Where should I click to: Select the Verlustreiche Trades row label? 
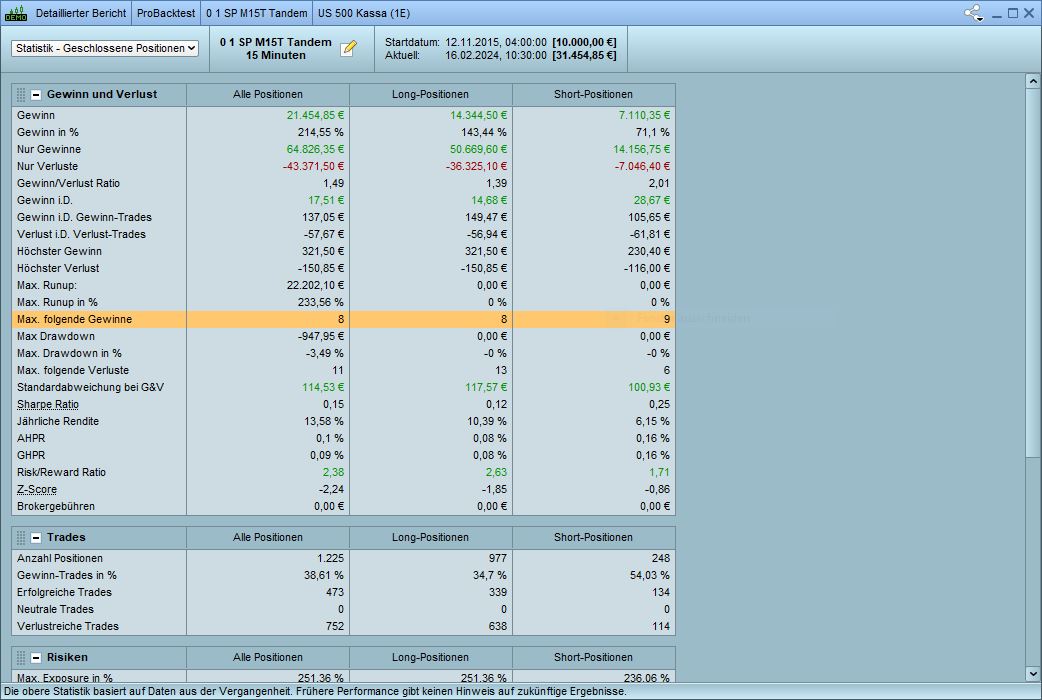[68, 626]
